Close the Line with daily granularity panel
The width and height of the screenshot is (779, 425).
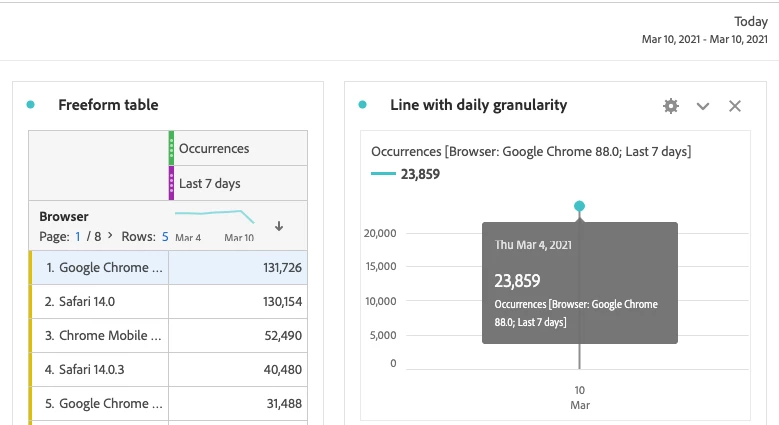(735, 106)
